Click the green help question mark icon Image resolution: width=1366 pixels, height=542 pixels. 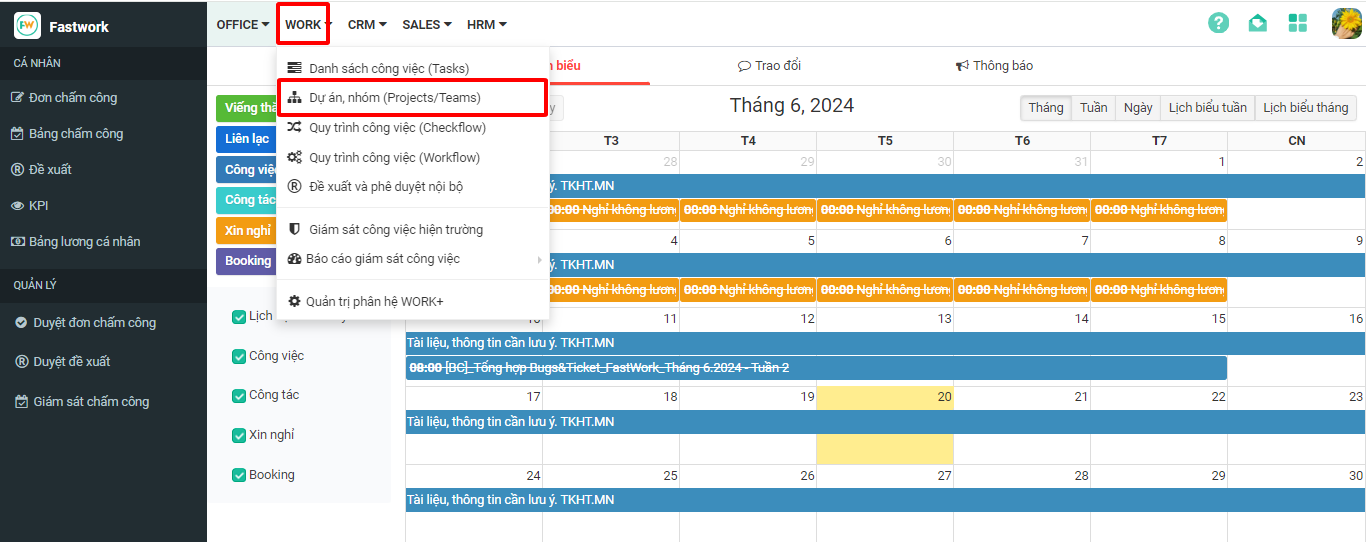(x=1218, y=23)
